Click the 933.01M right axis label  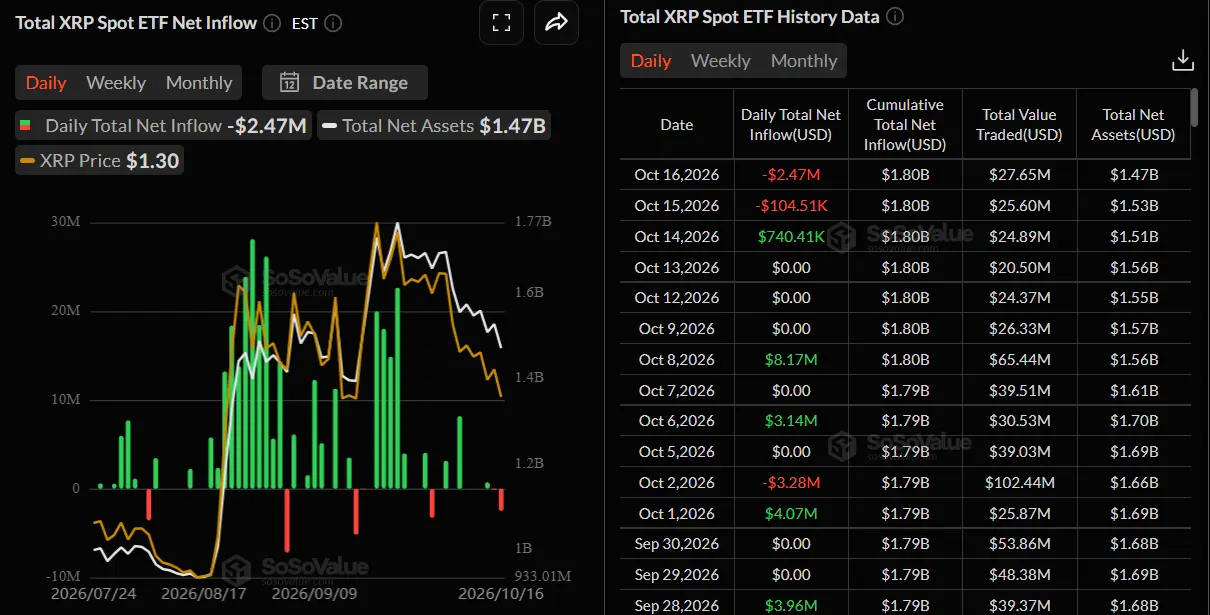pyautogui.click(x=543, y=576)
